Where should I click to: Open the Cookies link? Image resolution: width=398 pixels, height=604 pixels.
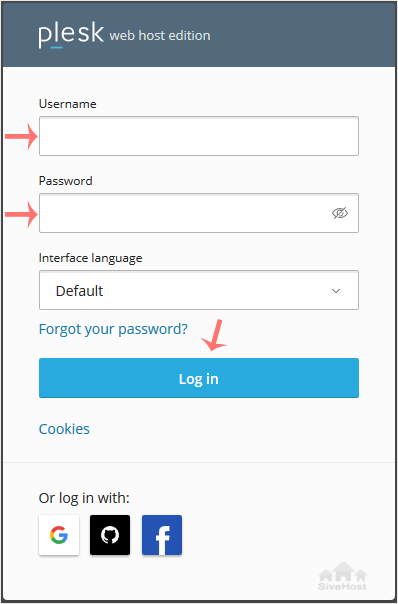(x=64, y=429)
